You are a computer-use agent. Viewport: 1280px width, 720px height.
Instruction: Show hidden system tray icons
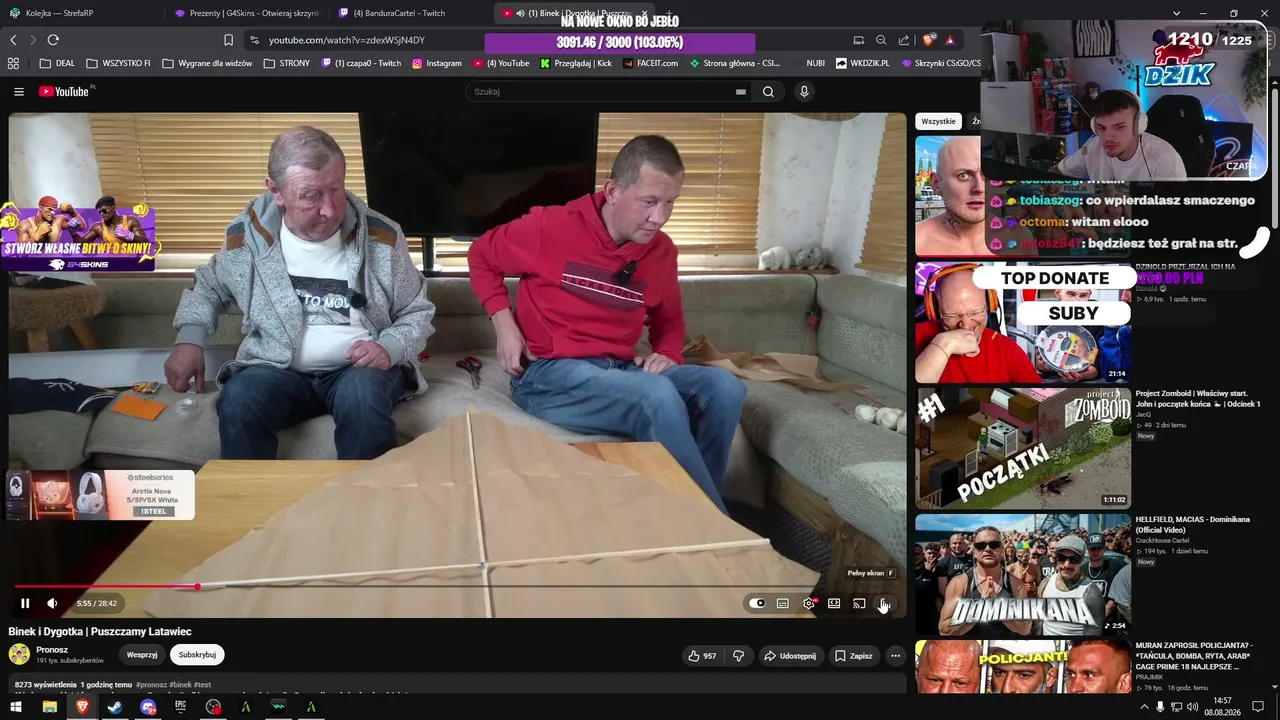coord(1144,707)
